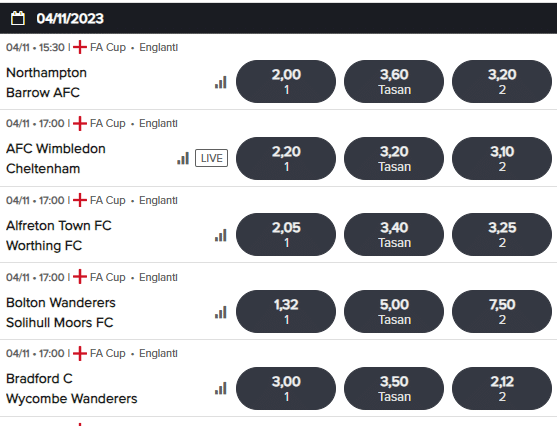Click the England flag on Northampton match row
The image size is (557, 426).
pyautogui.click(x=80, y=47)
